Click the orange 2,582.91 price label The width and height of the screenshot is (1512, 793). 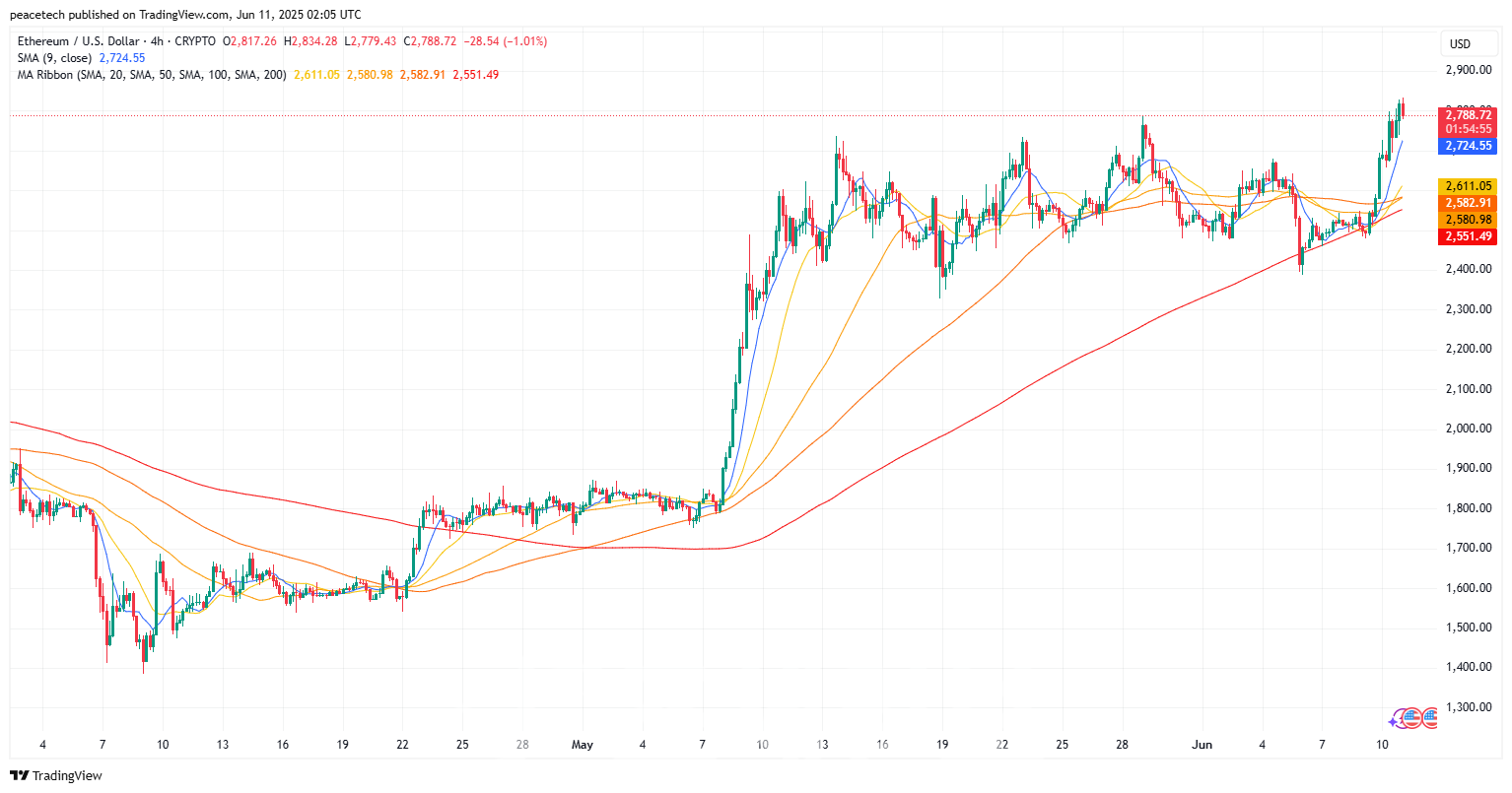[1468, 203]
